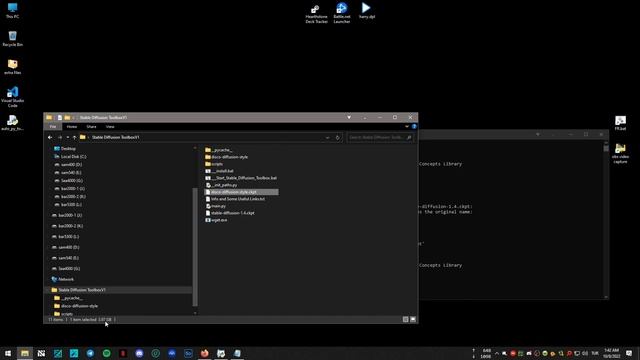Launch Visual Studio Code from desktop
Viewport: 640px width, 360px height.
pyautogui.click(x=12, y=97)
